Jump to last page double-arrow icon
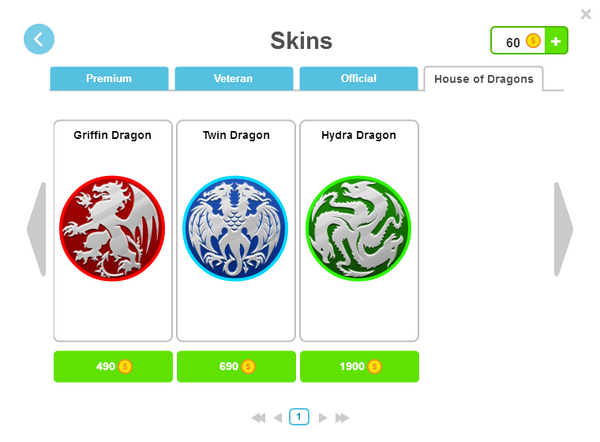This screenshot has height=442, width=600. pos(342,418)
